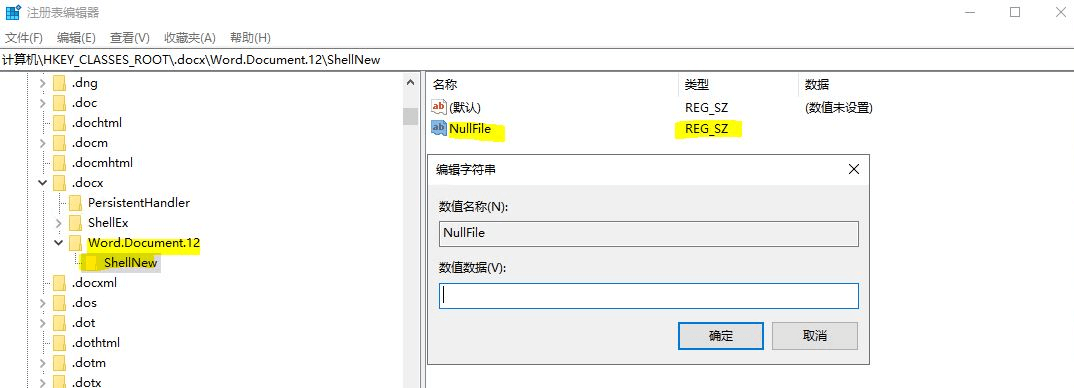Click the Registry Editor app icon in title bar
The image size is (1074, 388).
[x=12, y=12]
